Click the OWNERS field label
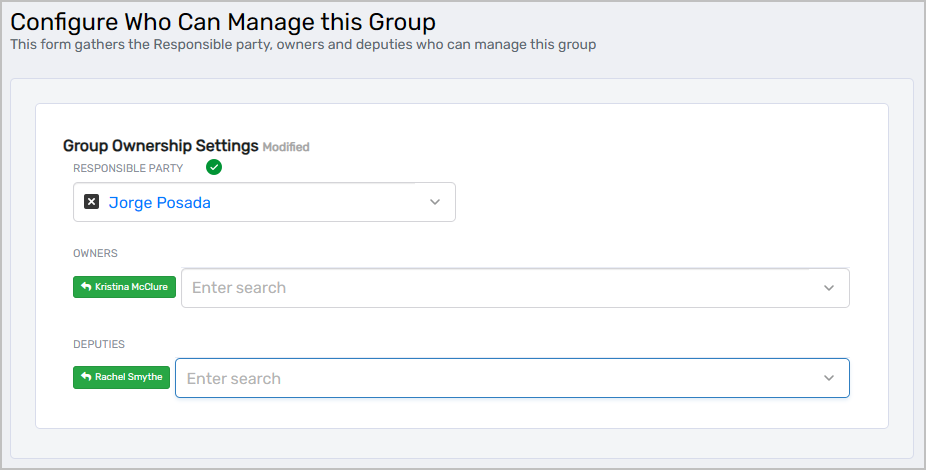Screen dimensions: 926x470 [95, 254]
